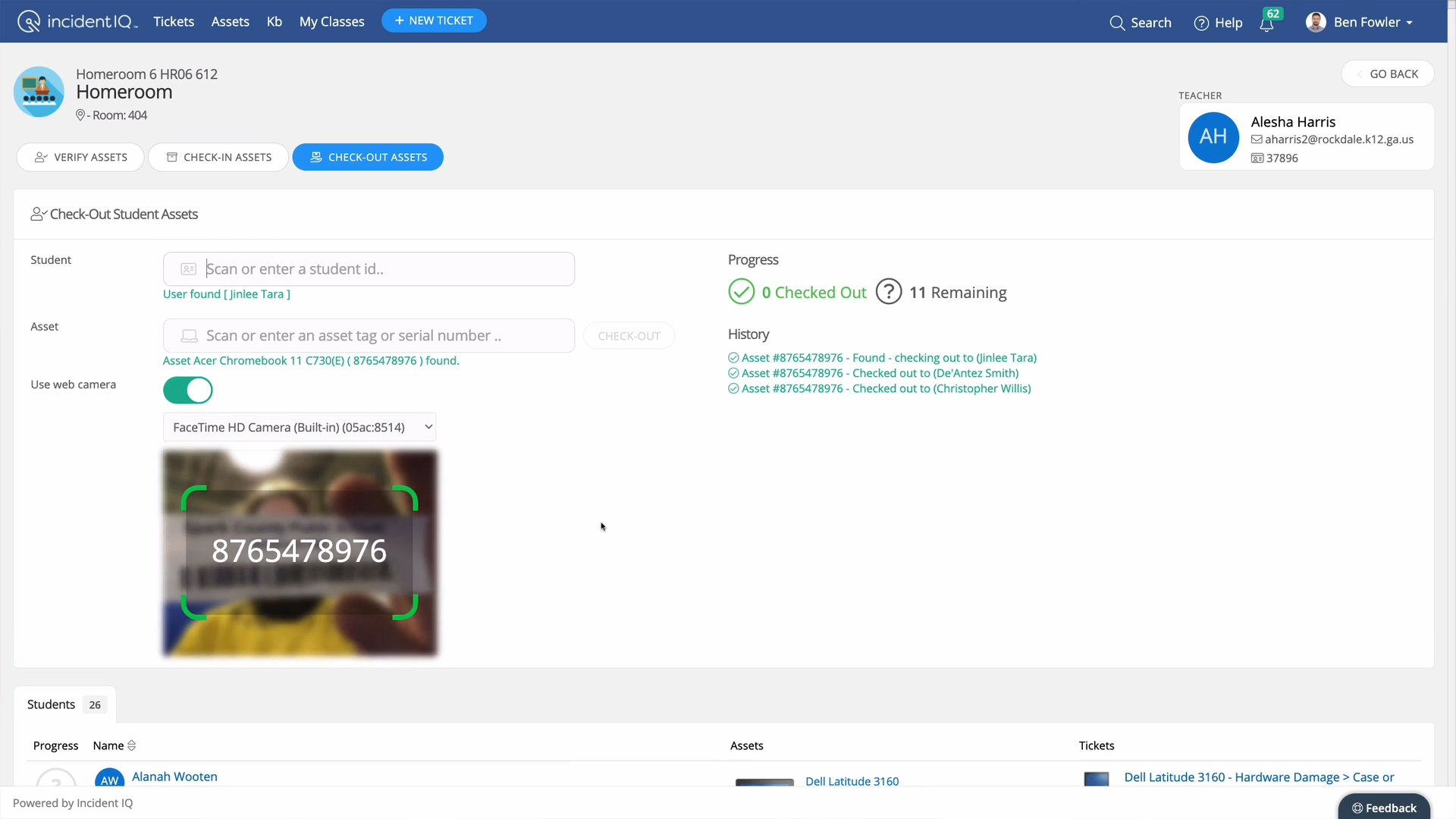Expand the Ben Fowler account menu

click(x=1408, y=22)
